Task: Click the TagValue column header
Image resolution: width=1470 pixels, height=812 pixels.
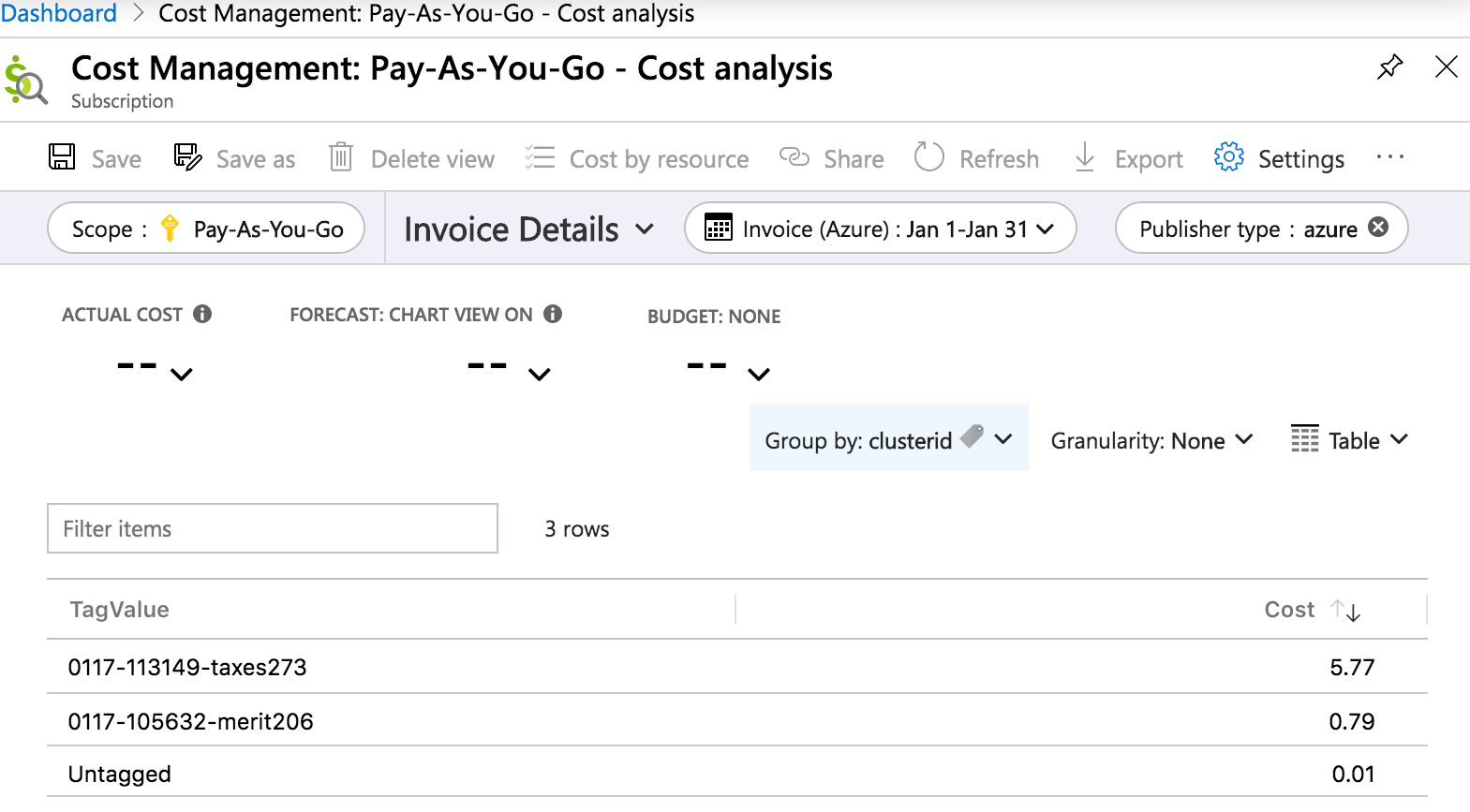Action: (120, 610)
